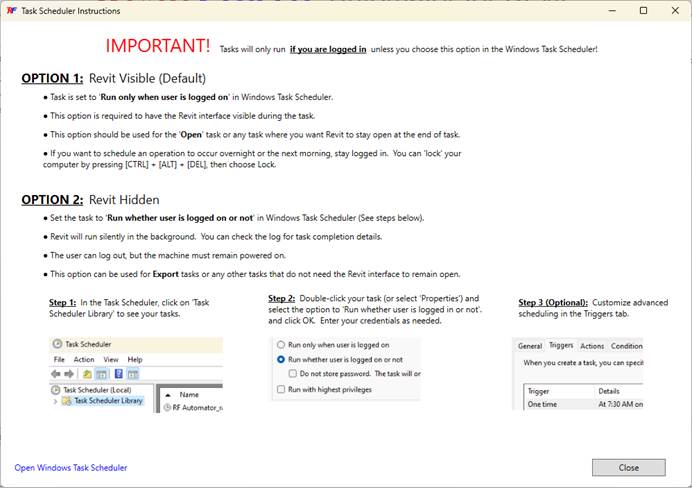Select 'Run whether user is logged on or not'
692x488 pixels.
tap(280, 359)
